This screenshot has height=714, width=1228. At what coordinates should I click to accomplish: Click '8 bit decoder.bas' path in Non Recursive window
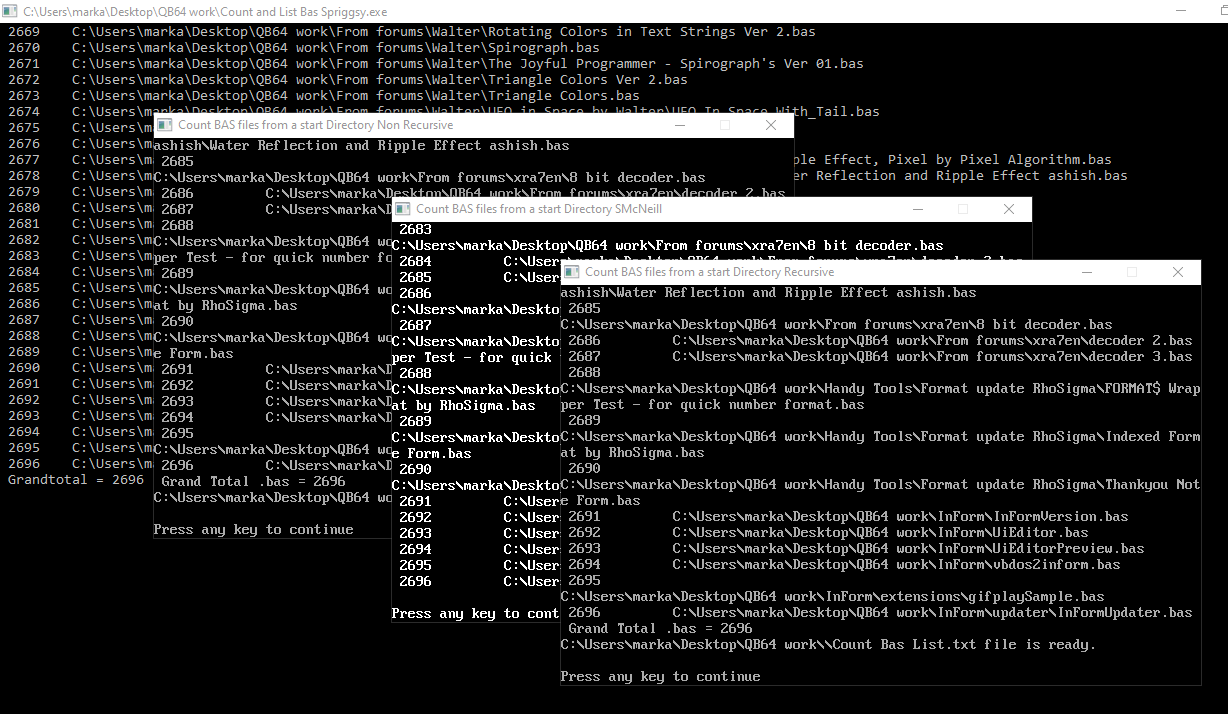pos(429,177)
